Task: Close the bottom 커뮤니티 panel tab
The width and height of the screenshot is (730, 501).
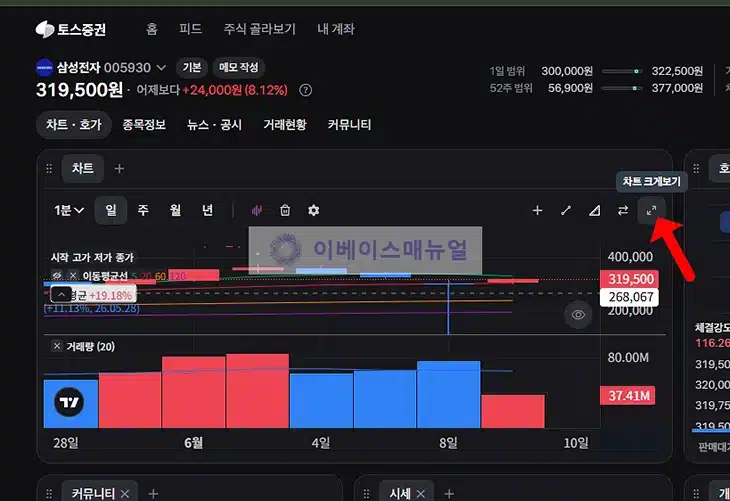Action: [x=125, y=494]
